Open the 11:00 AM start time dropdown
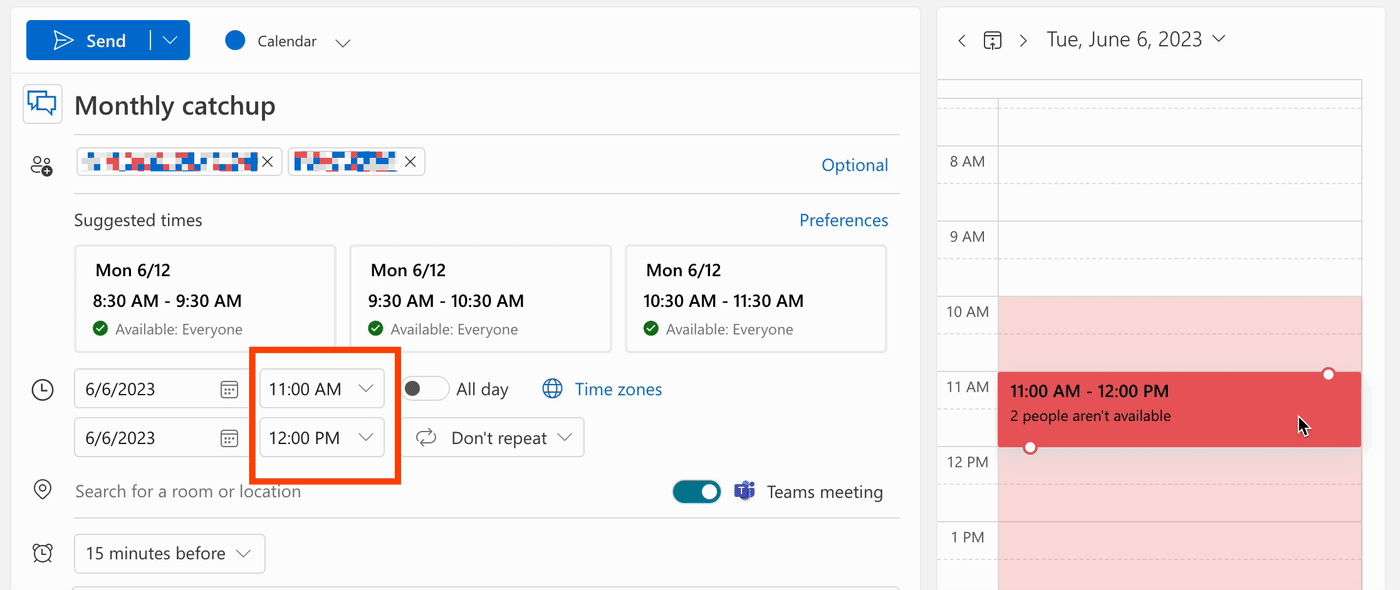1400x590 pixels. (321, 389)
